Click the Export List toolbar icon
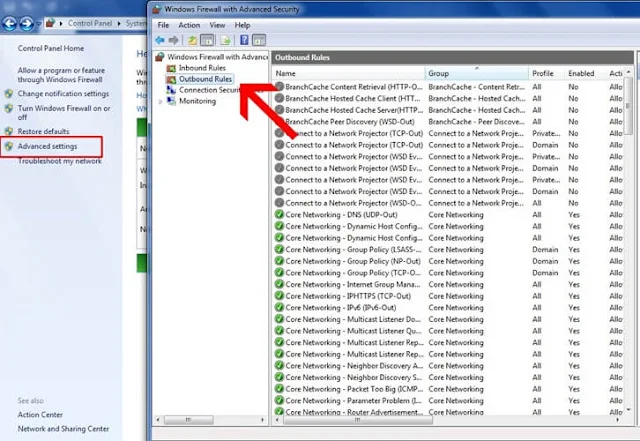Image resolution: width=640 pixels, height=441 pixels. [225, 40]
